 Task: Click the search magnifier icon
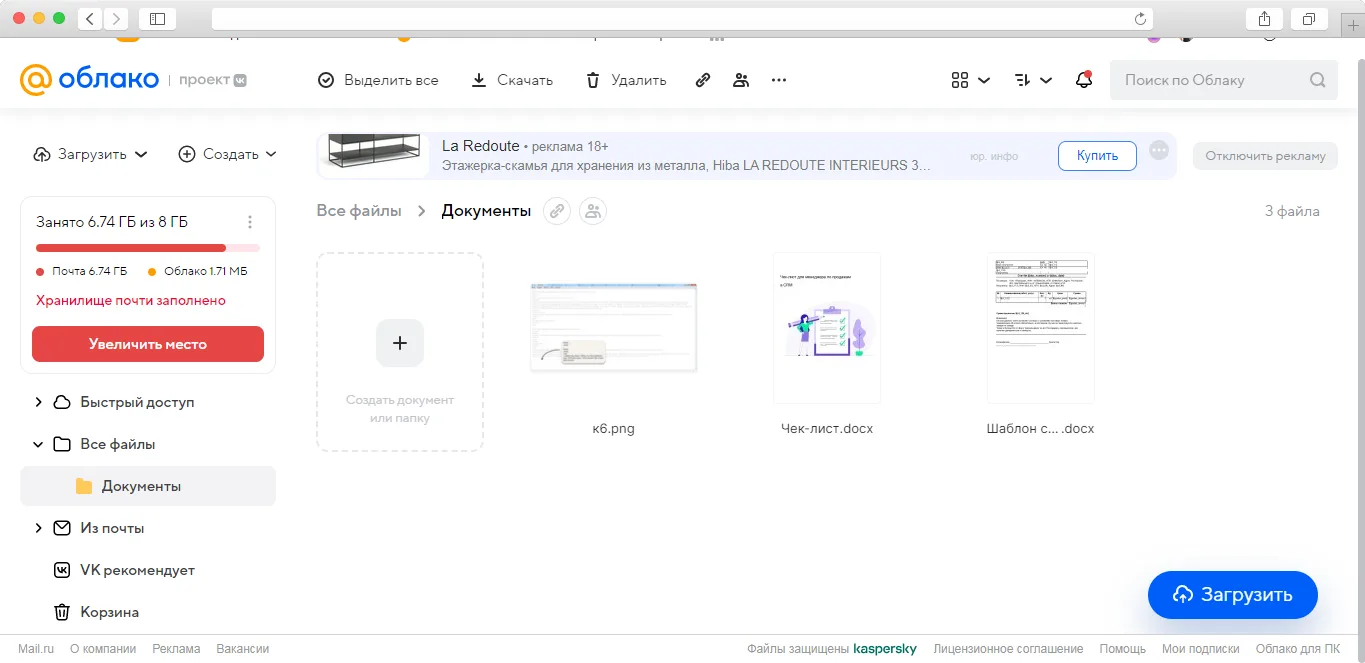coord(1318,80)
